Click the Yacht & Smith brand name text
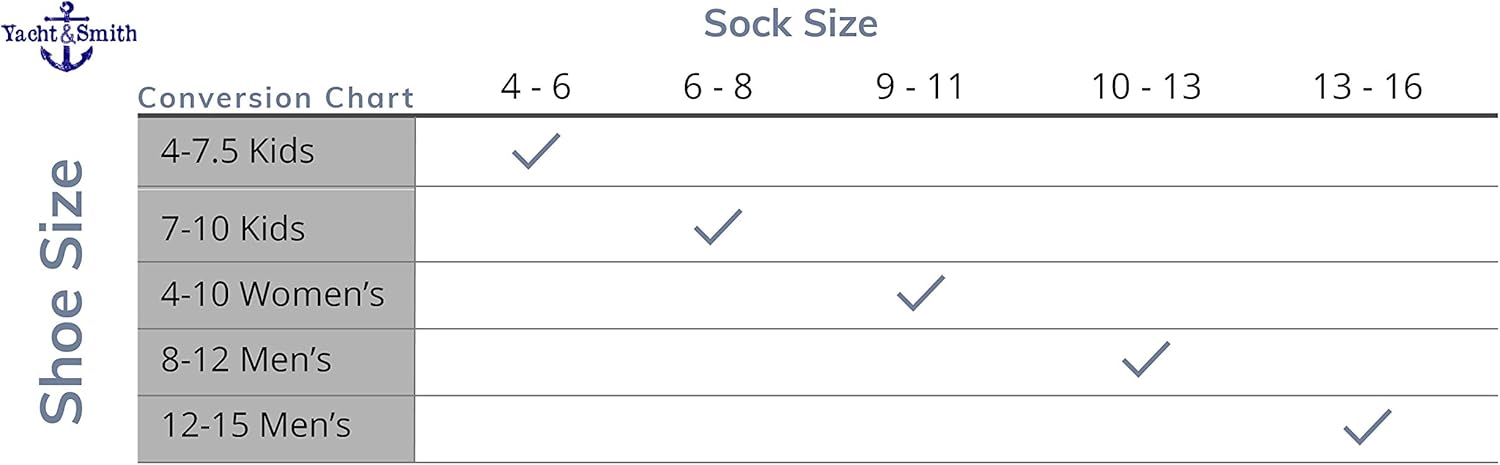Viewport: 1500px width, 465px height. (68, 33)
